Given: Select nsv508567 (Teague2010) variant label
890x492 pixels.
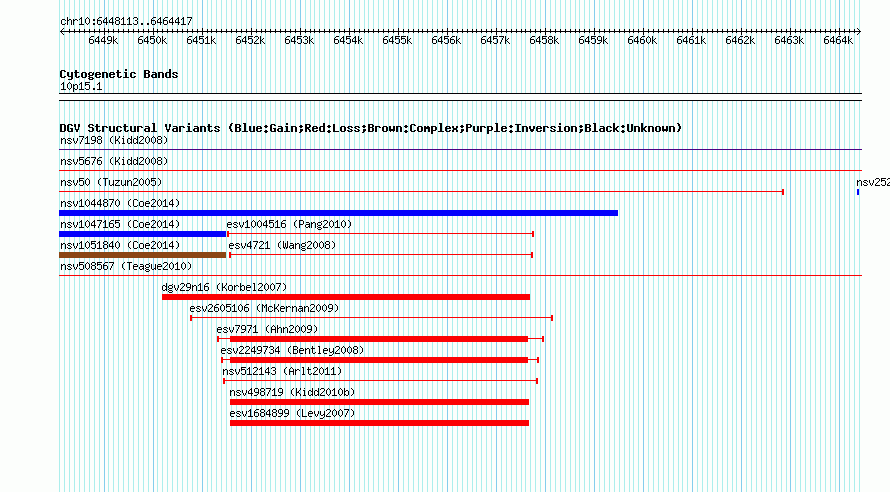Looking at the screenshot, I should pyautogui.click(x=126, y=266).
